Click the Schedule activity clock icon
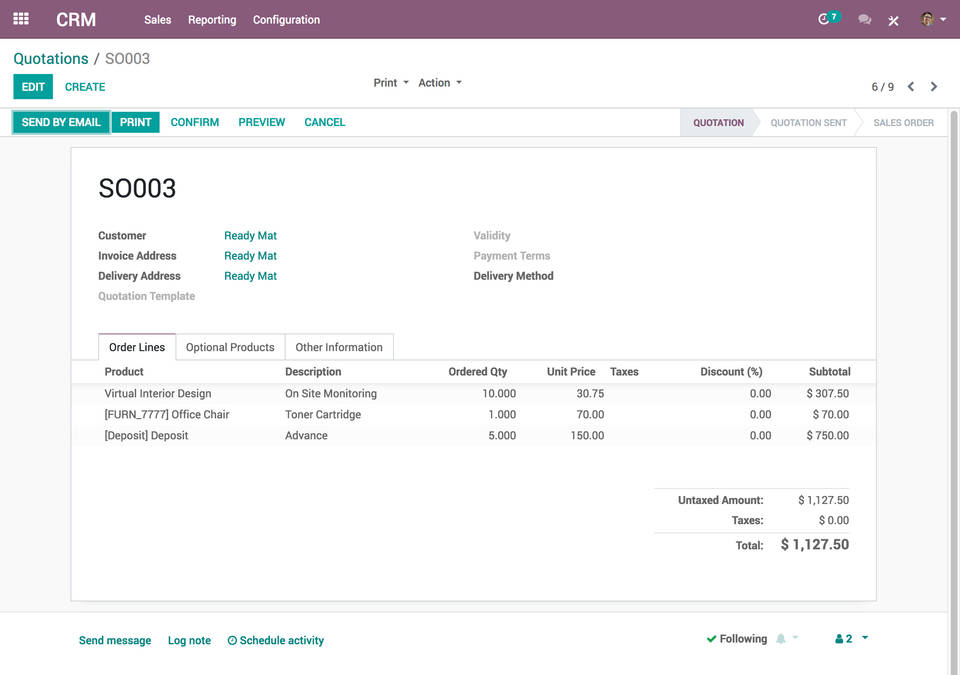The width and height of the screenshot is (960, 675). 231,640
